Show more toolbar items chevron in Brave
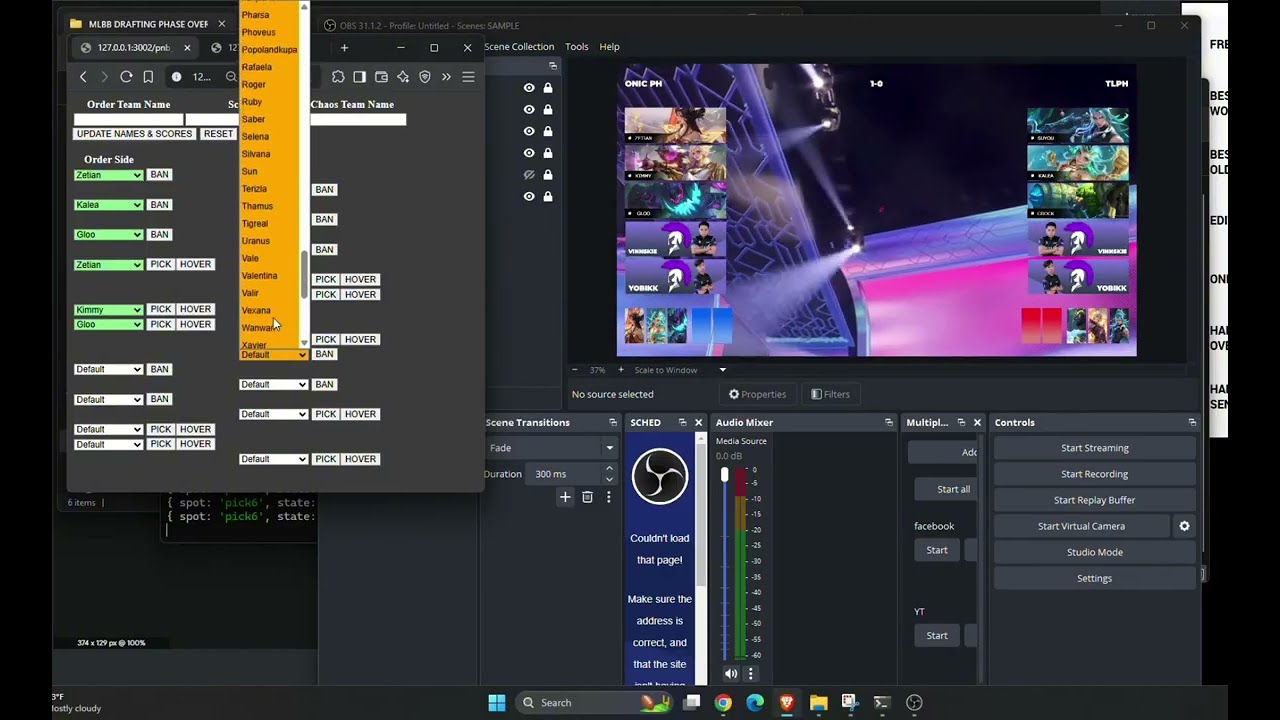This screenshot has height=720, width=1280. coord(446,77)
